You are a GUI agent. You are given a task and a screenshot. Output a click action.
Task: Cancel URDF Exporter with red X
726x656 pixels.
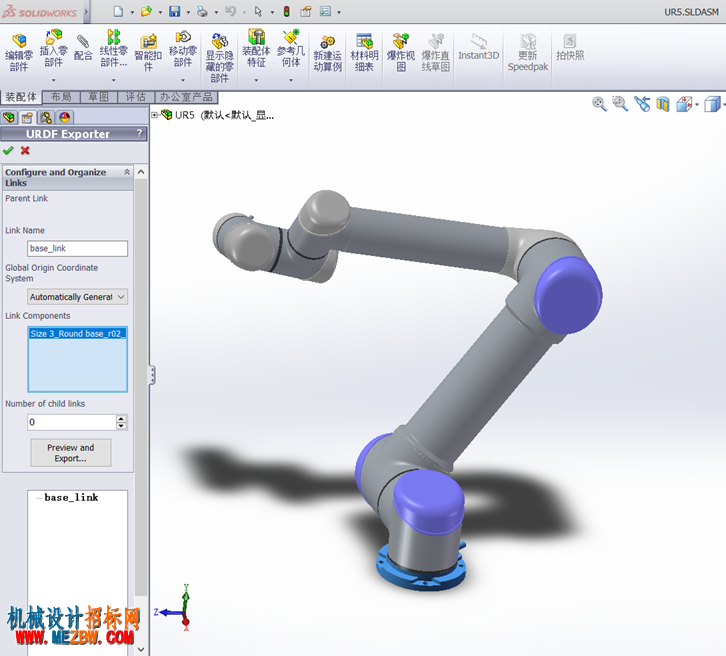click(x=25, y=150)
